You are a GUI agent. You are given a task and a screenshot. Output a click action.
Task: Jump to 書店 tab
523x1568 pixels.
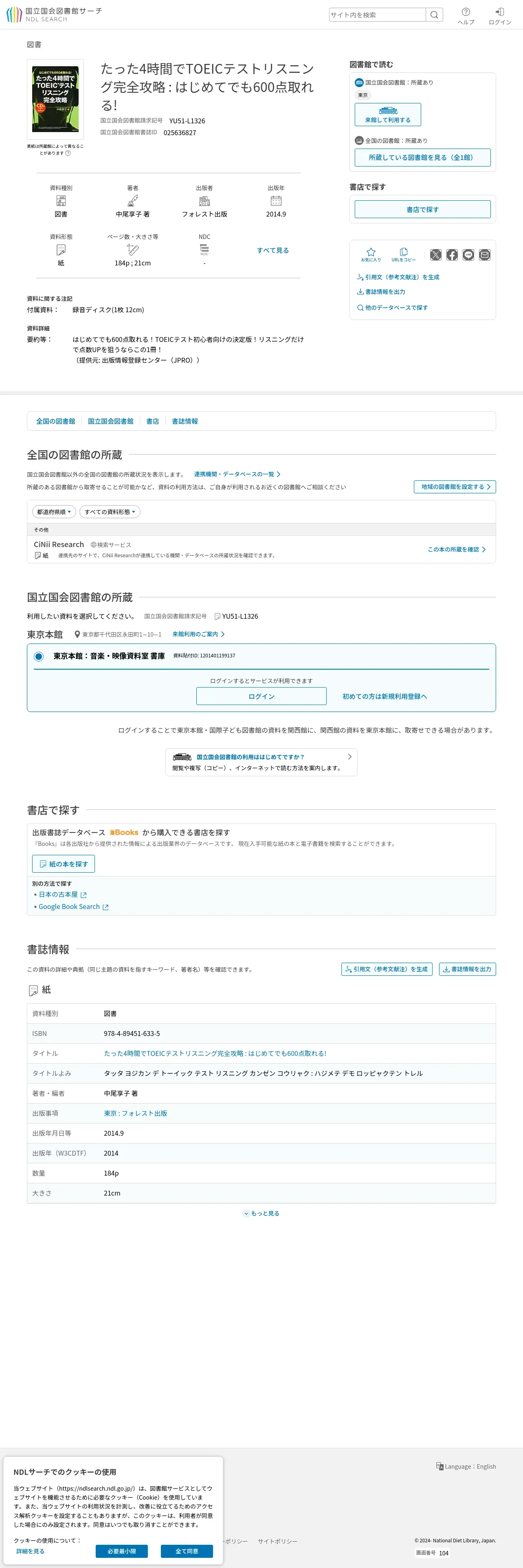point(152,421)
